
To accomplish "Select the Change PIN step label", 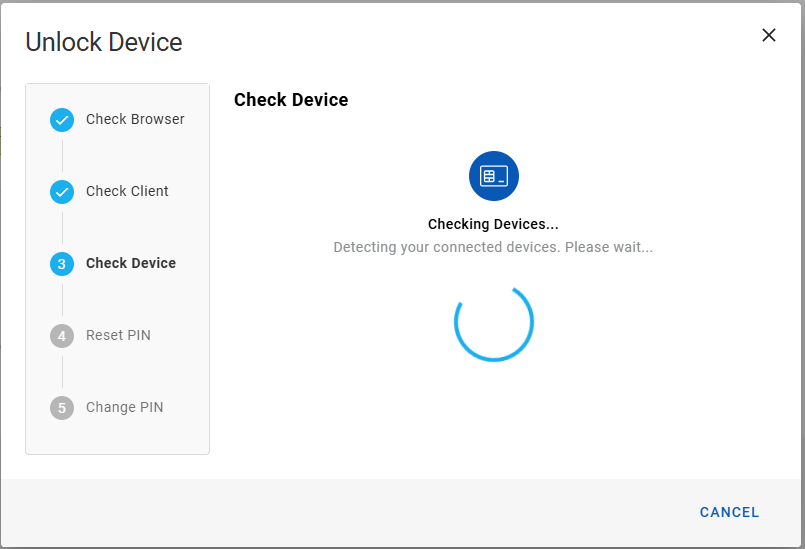I will [124, 407].
